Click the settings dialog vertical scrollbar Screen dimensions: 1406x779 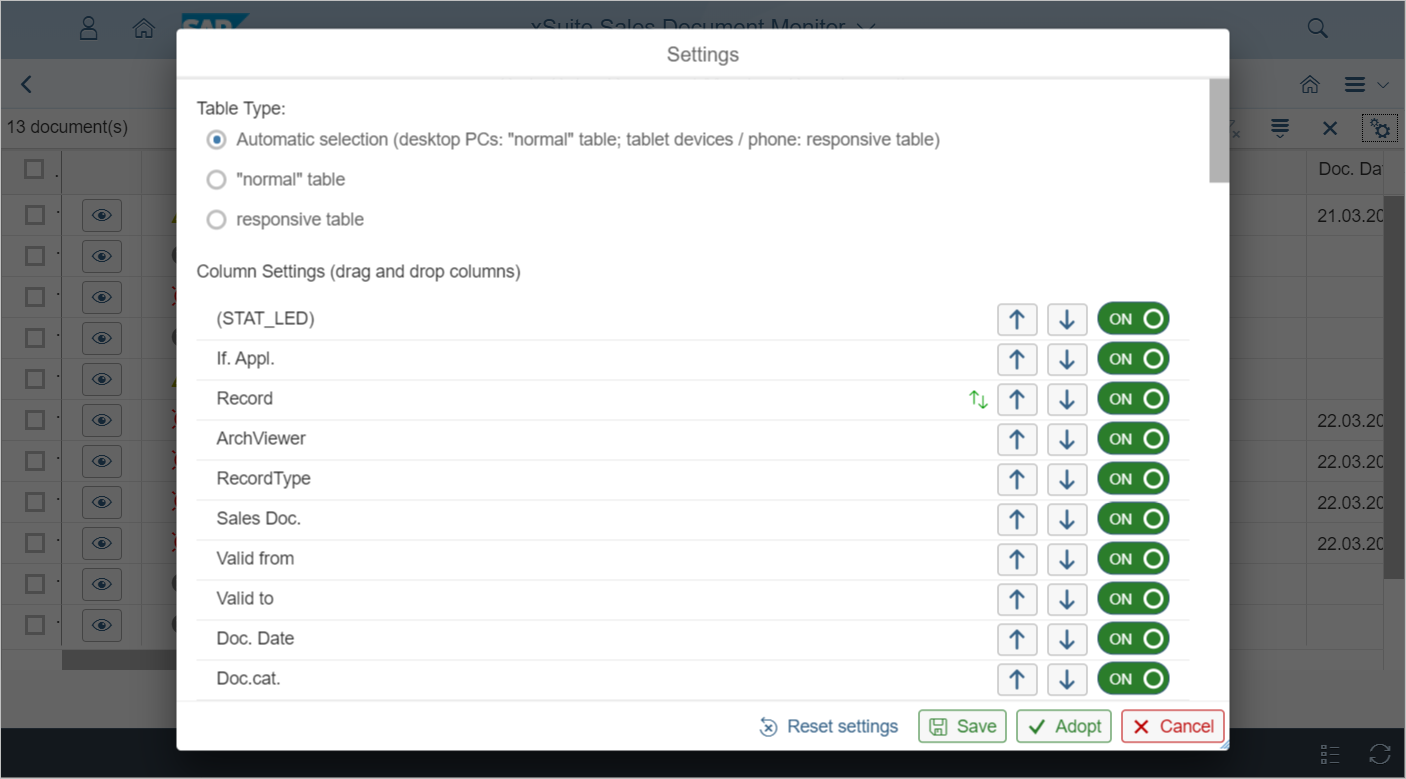click(1219, 131)
